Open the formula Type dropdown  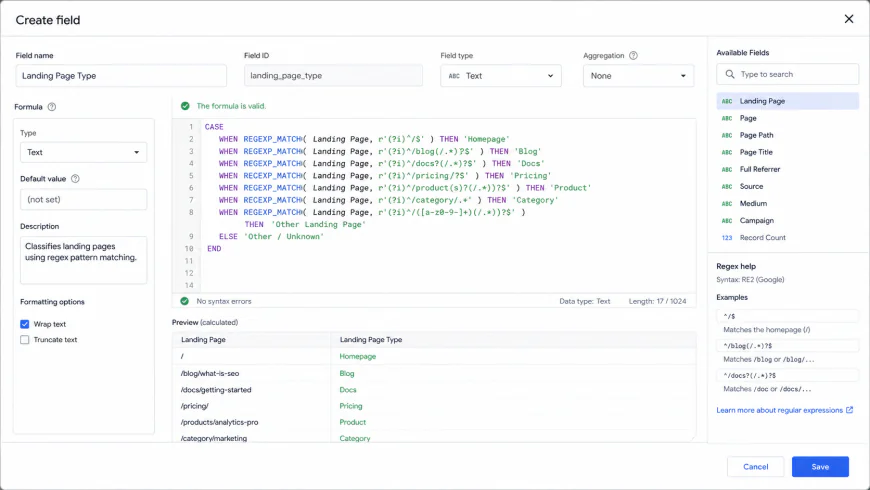coord(83,152)
